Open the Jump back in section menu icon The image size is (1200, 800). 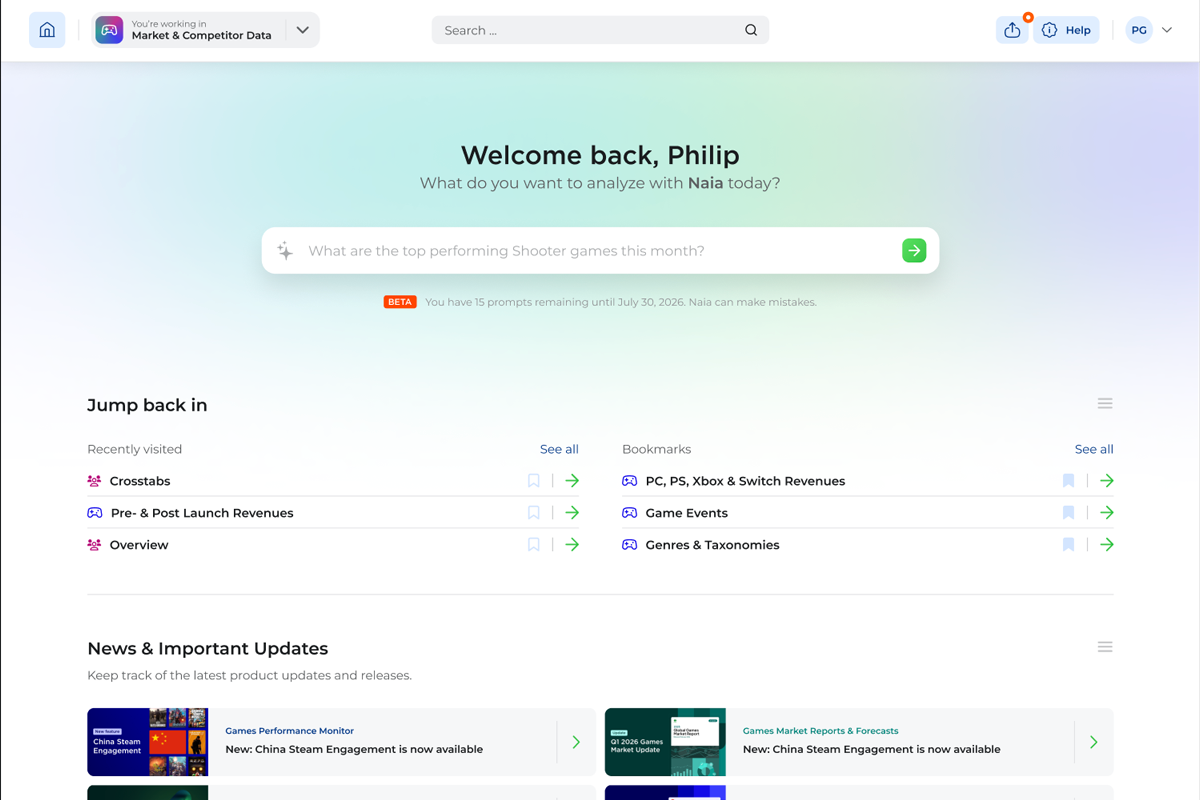pos(1105,404)
